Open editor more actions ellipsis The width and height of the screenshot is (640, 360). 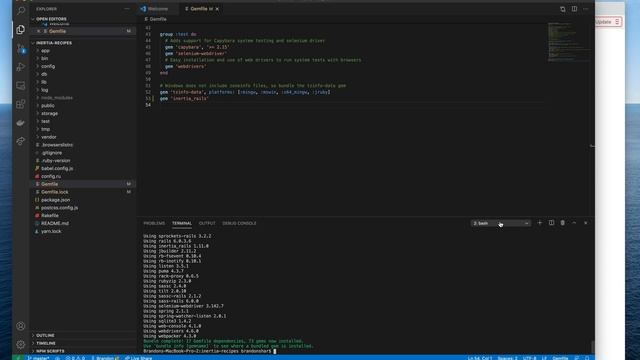click(x=586, y=9)
